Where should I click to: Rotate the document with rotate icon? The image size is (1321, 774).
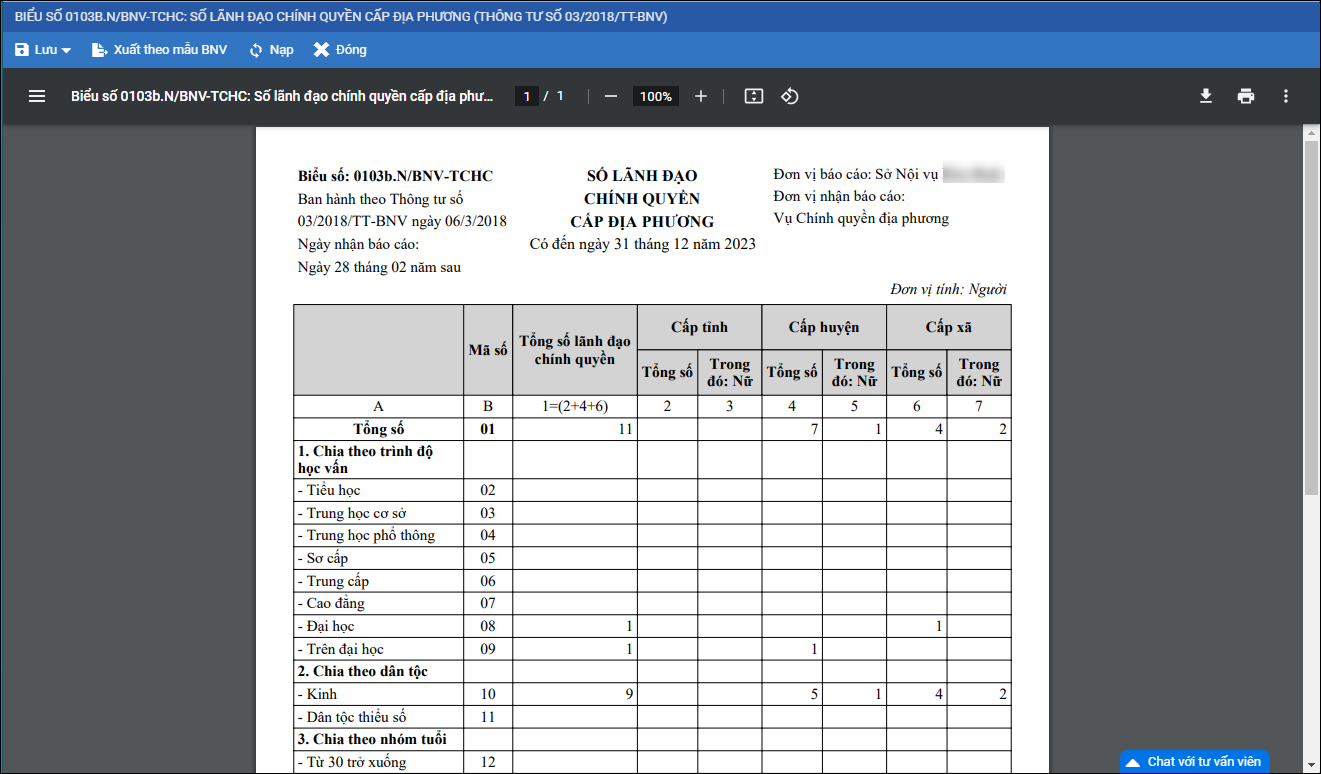click(x=790, y=96)
